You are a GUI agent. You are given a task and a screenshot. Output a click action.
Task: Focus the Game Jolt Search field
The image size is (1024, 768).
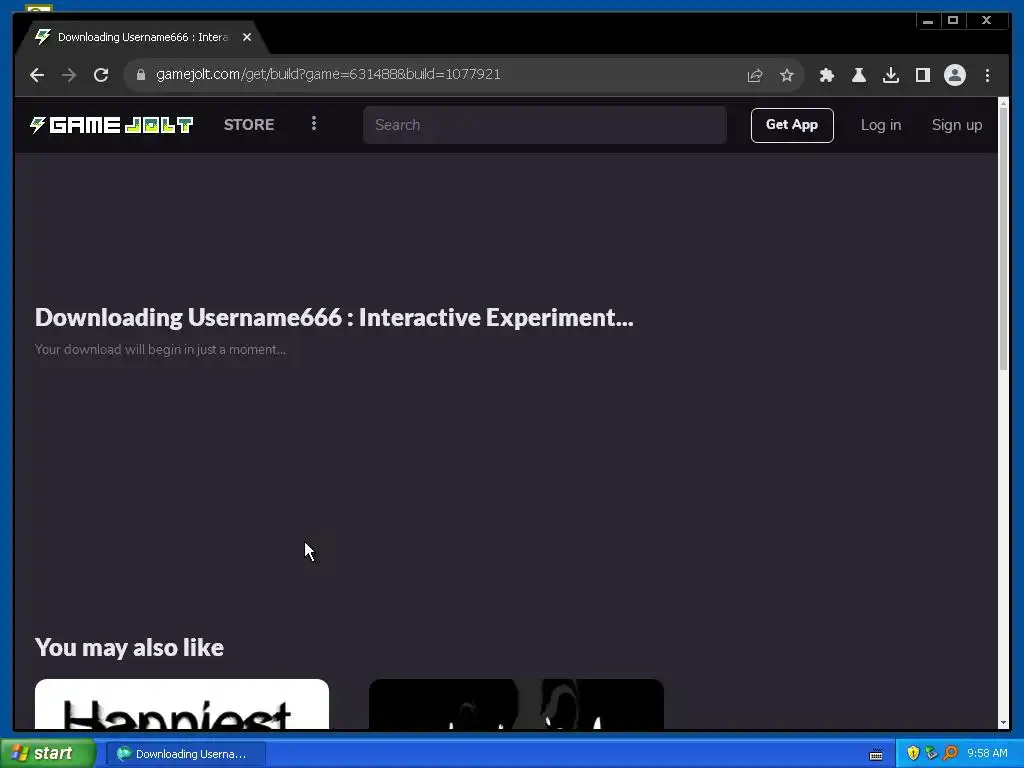point(545,125)
